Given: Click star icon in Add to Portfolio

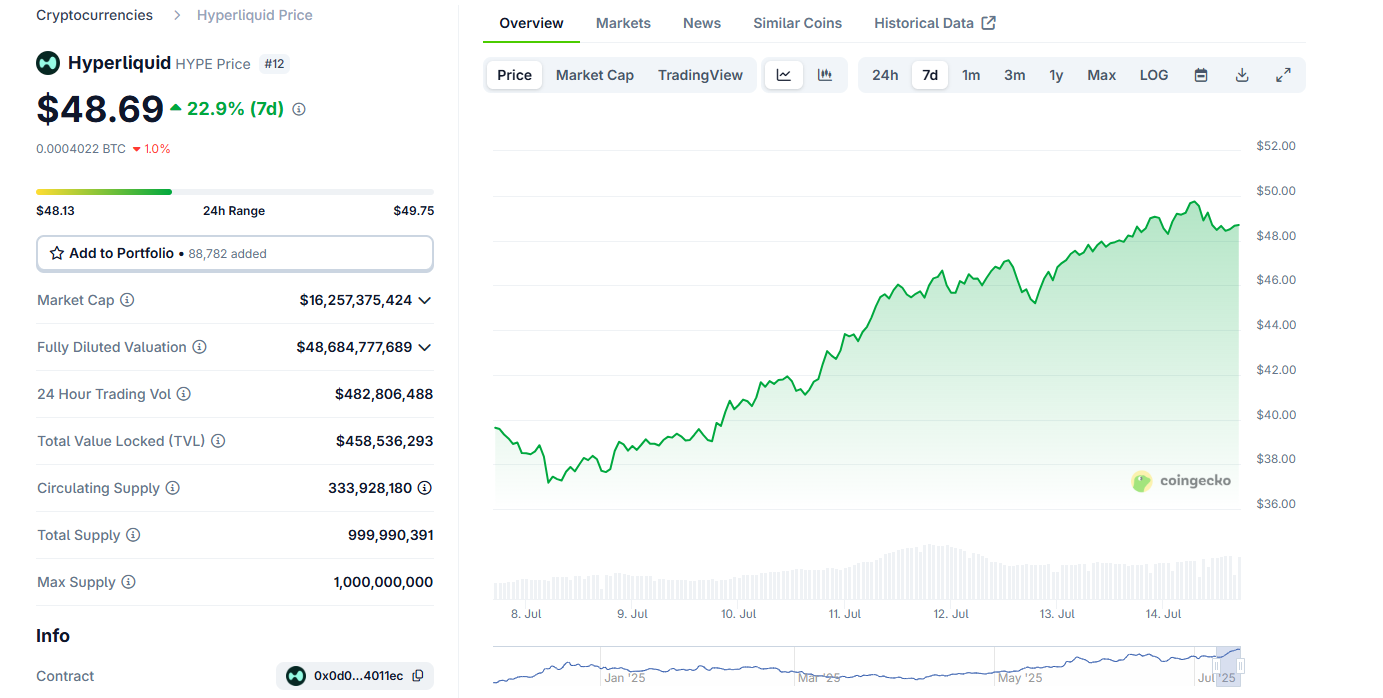Looking at the screenshot, I should coord(57,254).
